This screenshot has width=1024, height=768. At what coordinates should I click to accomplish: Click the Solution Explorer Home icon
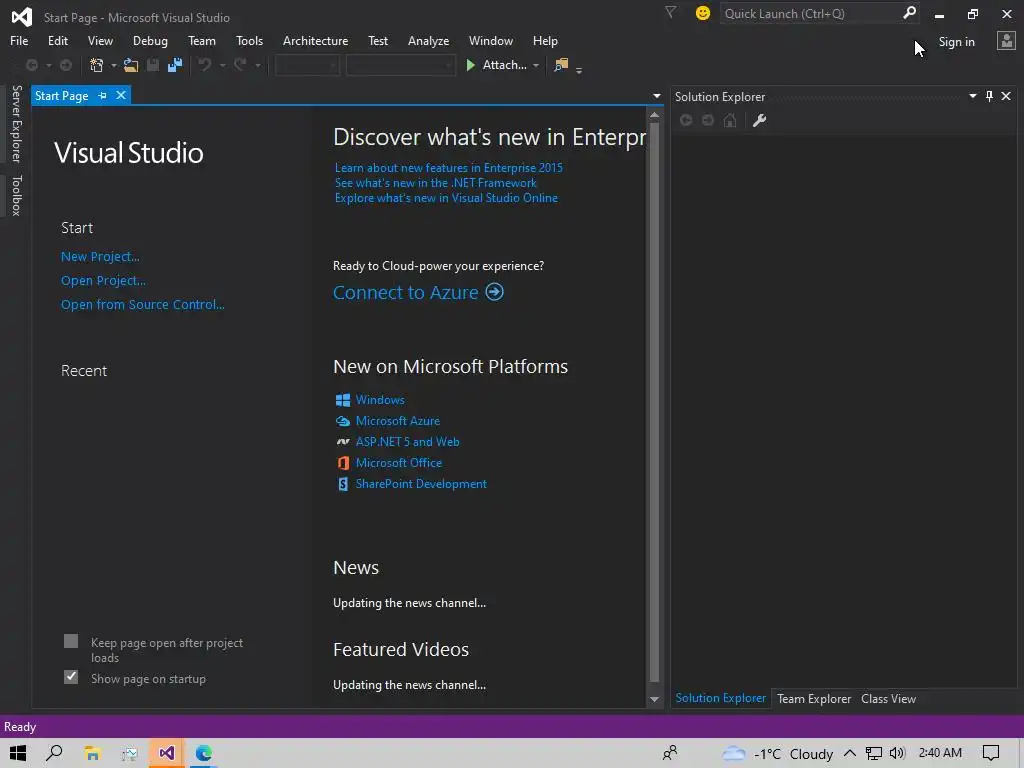730,120
